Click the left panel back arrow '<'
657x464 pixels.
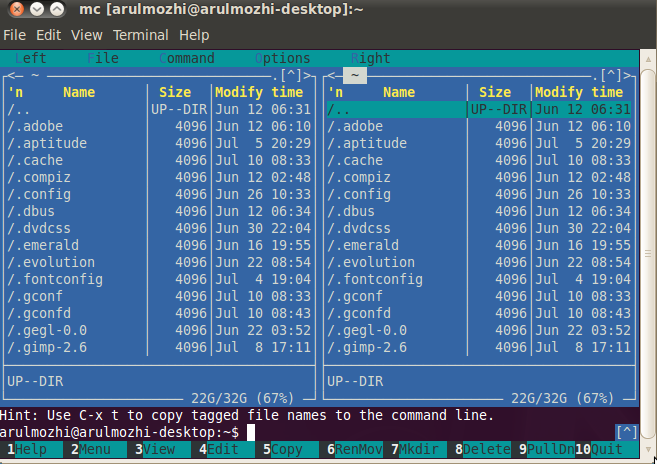coord(11,76)
